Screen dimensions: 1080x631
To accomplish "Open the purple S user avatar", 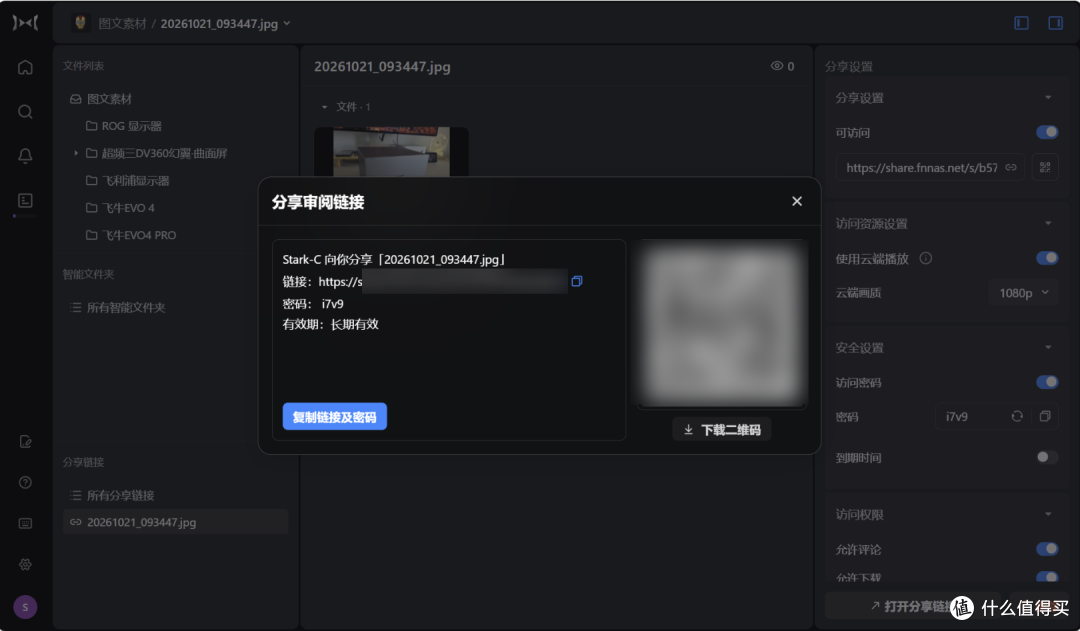I will pos(25,607).
